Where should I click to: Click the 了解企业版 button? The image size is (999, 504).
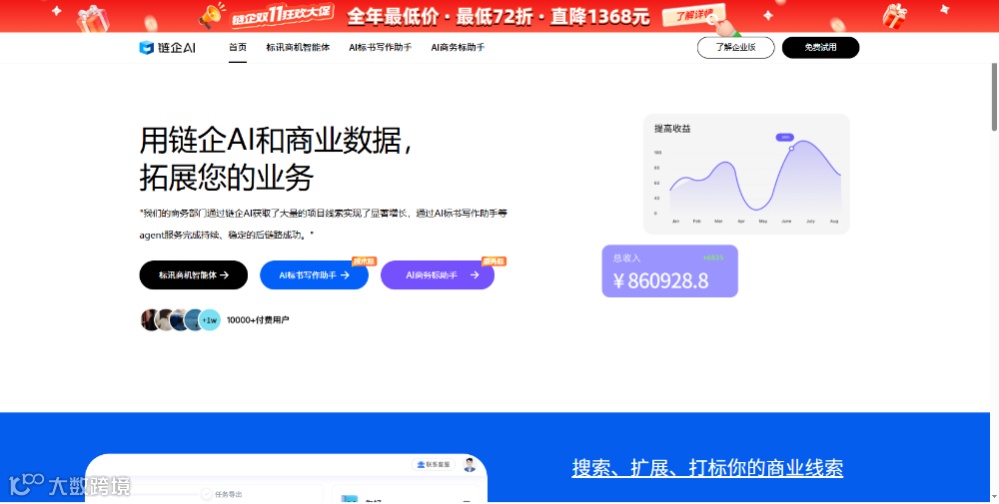coord(736,48)
